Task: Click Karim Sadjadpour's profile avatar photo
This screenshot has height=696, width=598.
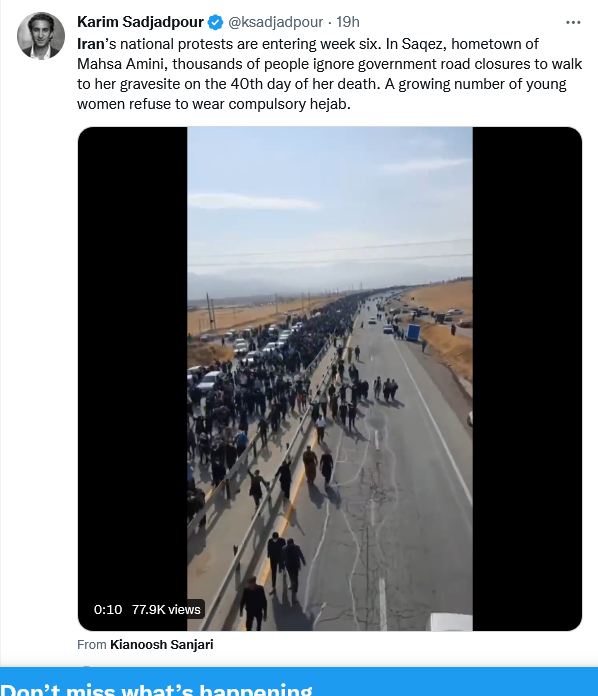Action: (41, 36)
